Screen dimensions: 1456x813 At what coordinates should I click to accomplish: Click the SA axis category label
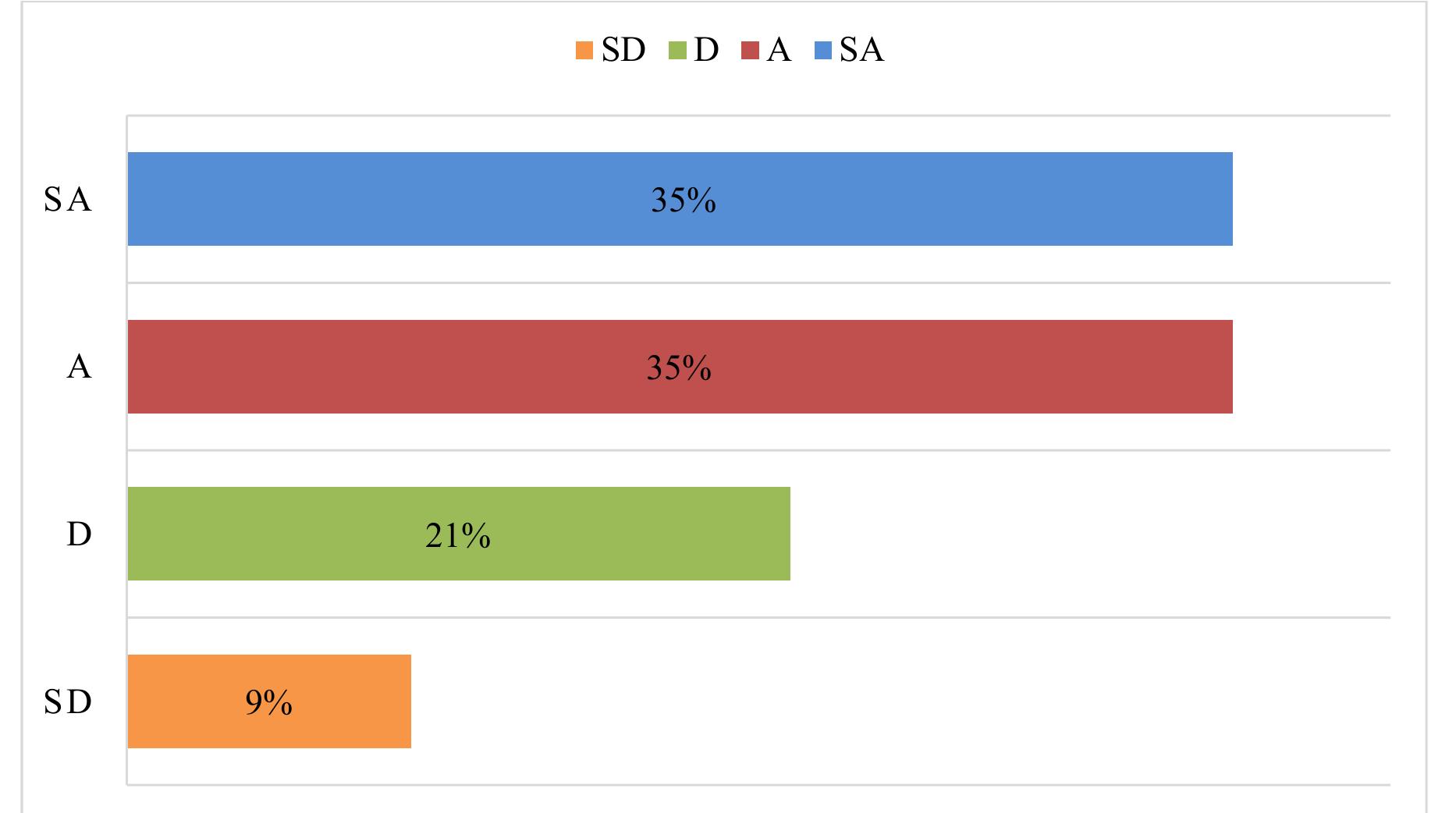pyautogui.click(x=68, y=200)
